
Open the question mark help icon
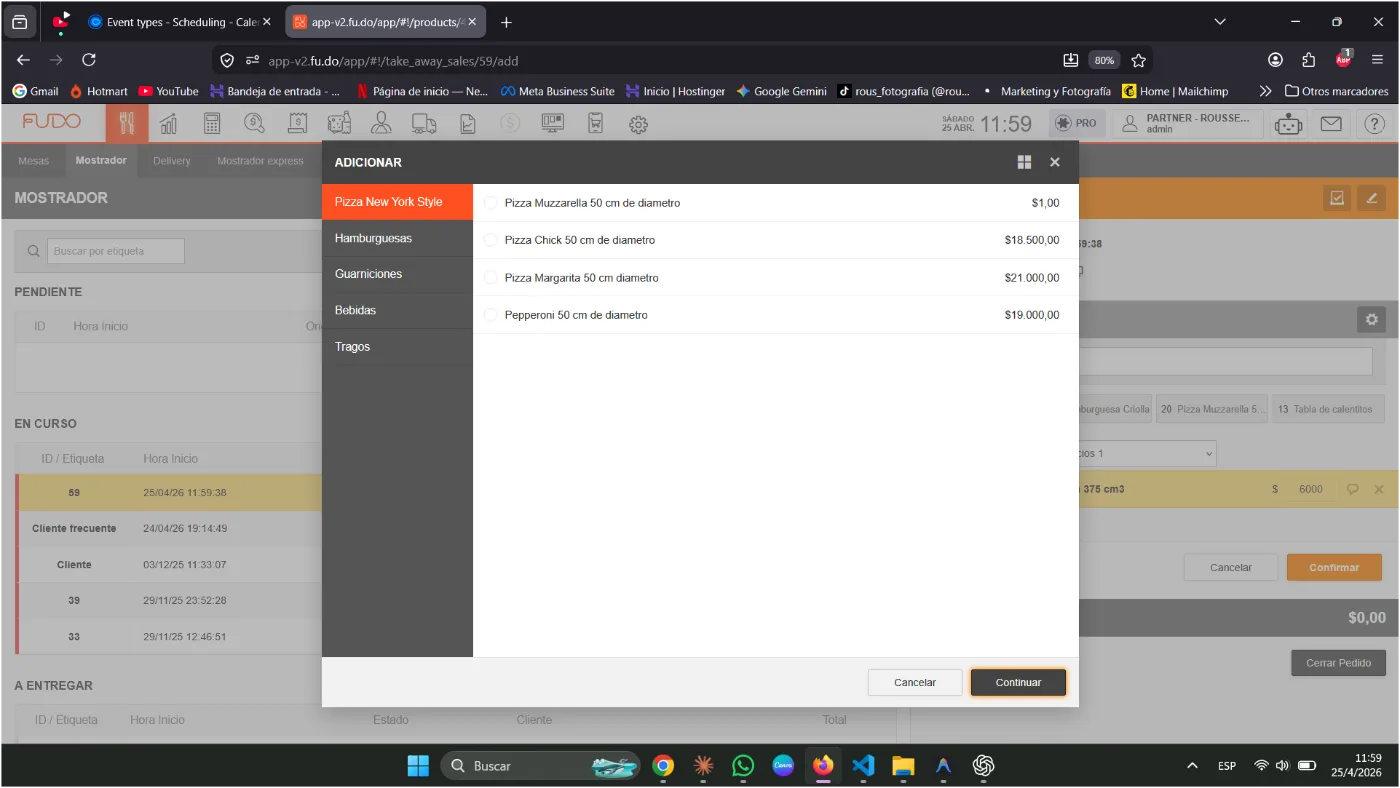[x=1375, y=124]
